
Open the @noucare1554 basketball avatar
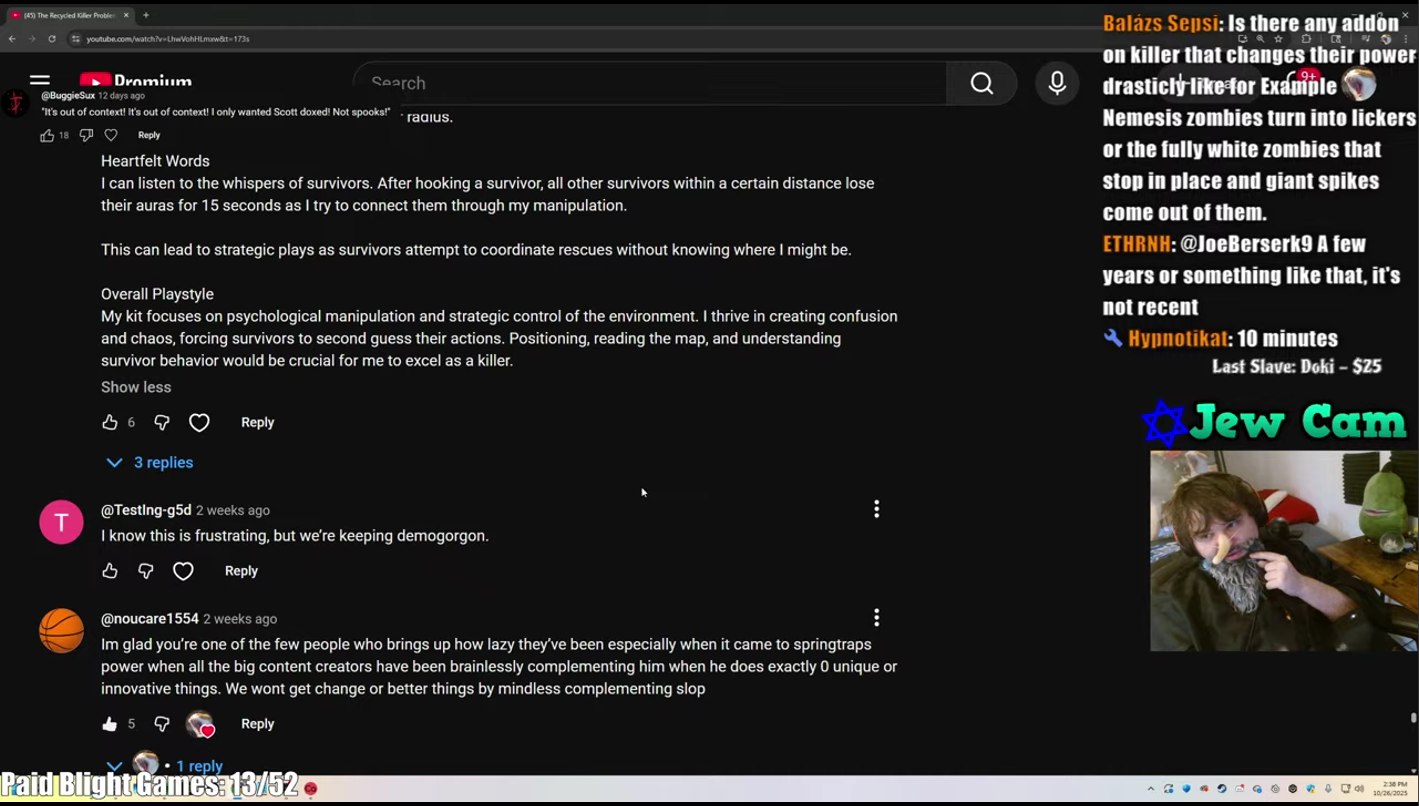61,631
